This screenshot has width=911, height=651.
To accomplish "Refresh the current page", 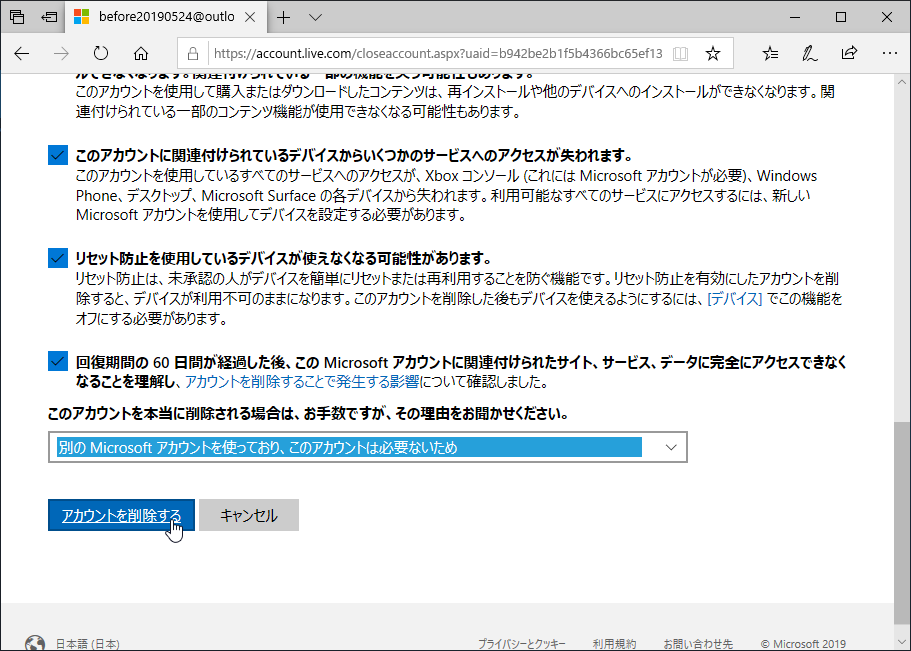I will [x=101, y=53].
